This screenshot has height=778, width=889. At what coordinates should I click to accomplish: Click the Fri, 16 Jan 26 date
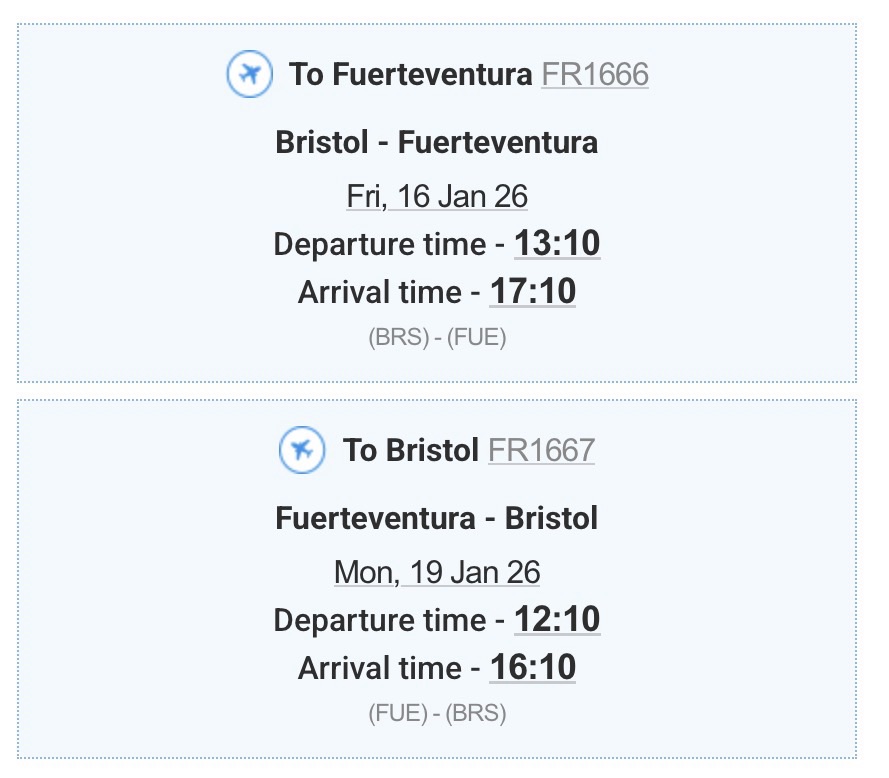(x=437, y=196)
